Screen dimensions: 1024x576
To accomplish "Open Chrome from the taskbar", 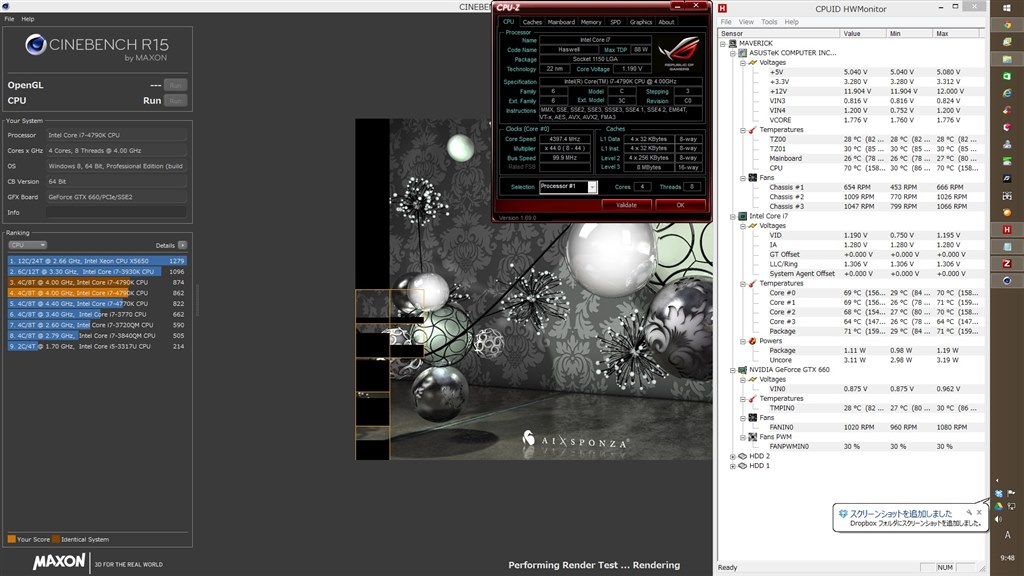I will [x=1007, y=25].
